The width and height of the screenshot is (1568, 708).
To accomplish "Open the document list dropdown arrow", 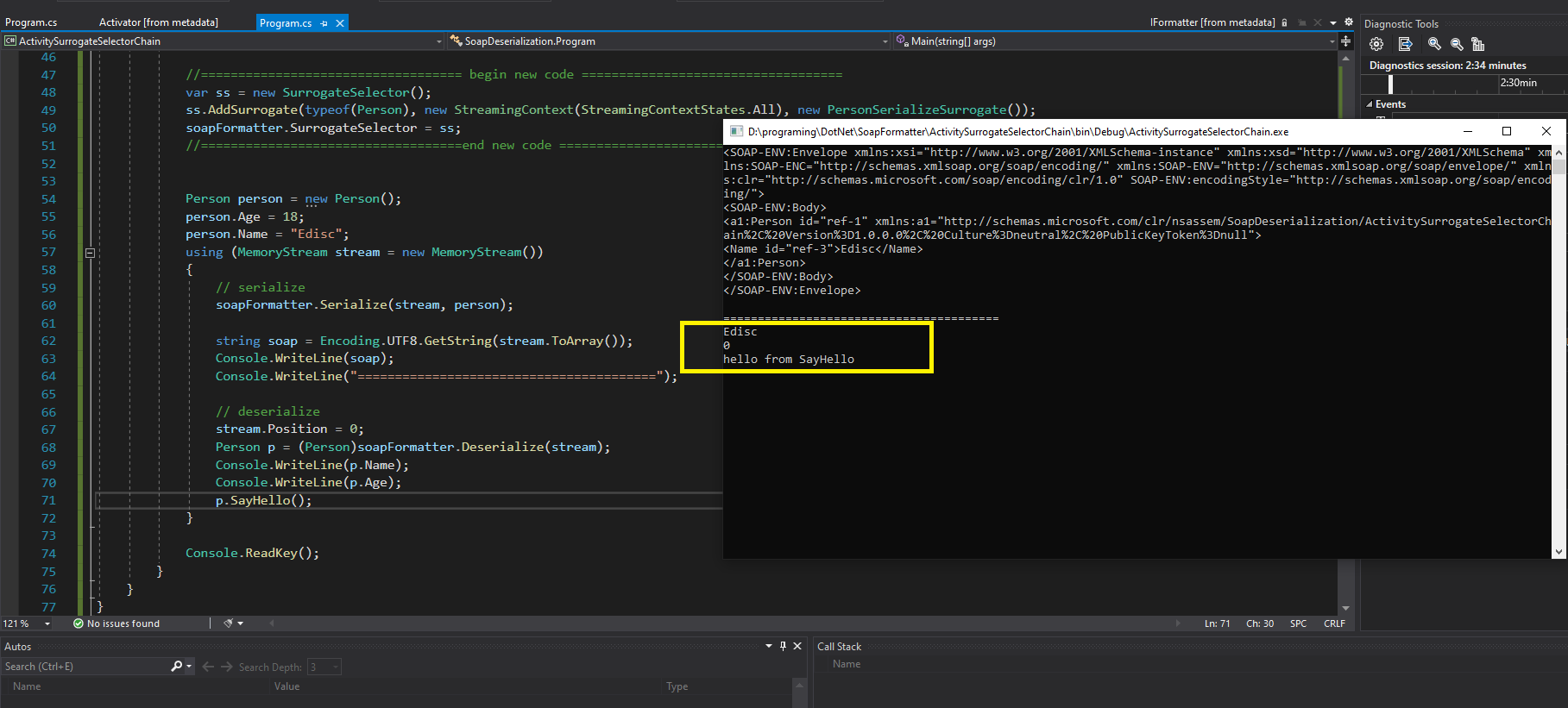I will (x=1333, y=22).
